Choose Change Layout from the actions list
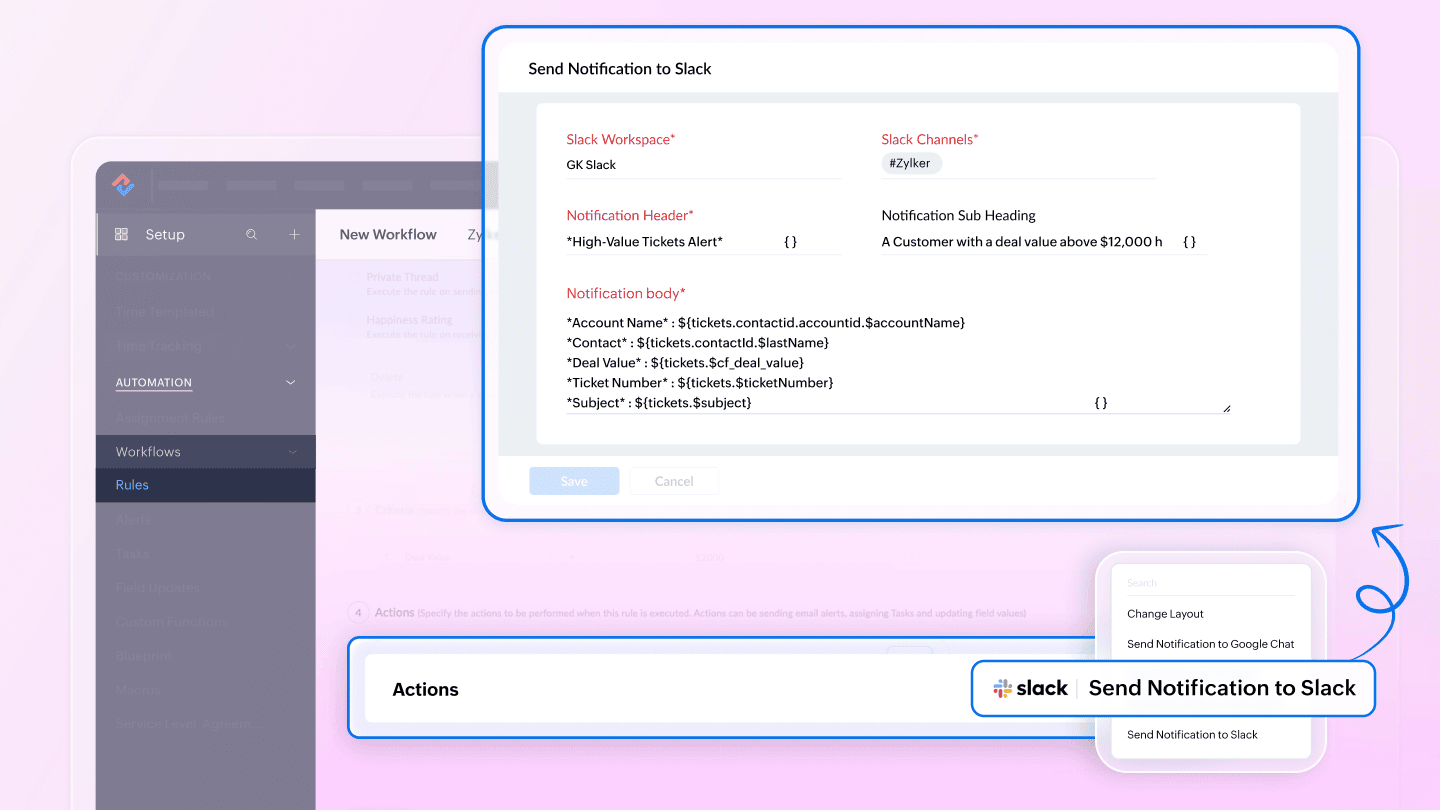 coord(1165,614)
